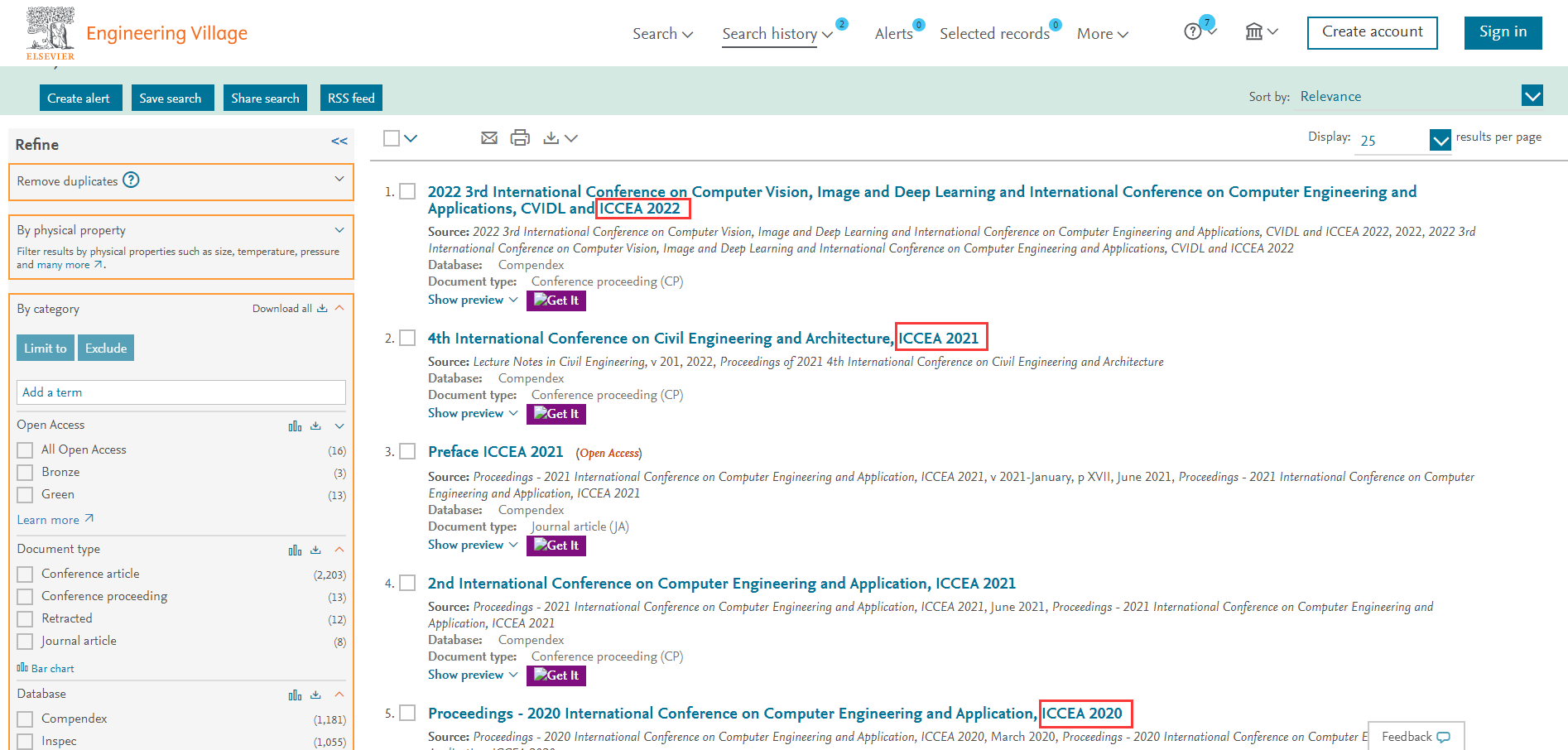Viewport: 1568px width, 750px height.
Task: Expand Open Access facet chevron
Action: (339, 425)
